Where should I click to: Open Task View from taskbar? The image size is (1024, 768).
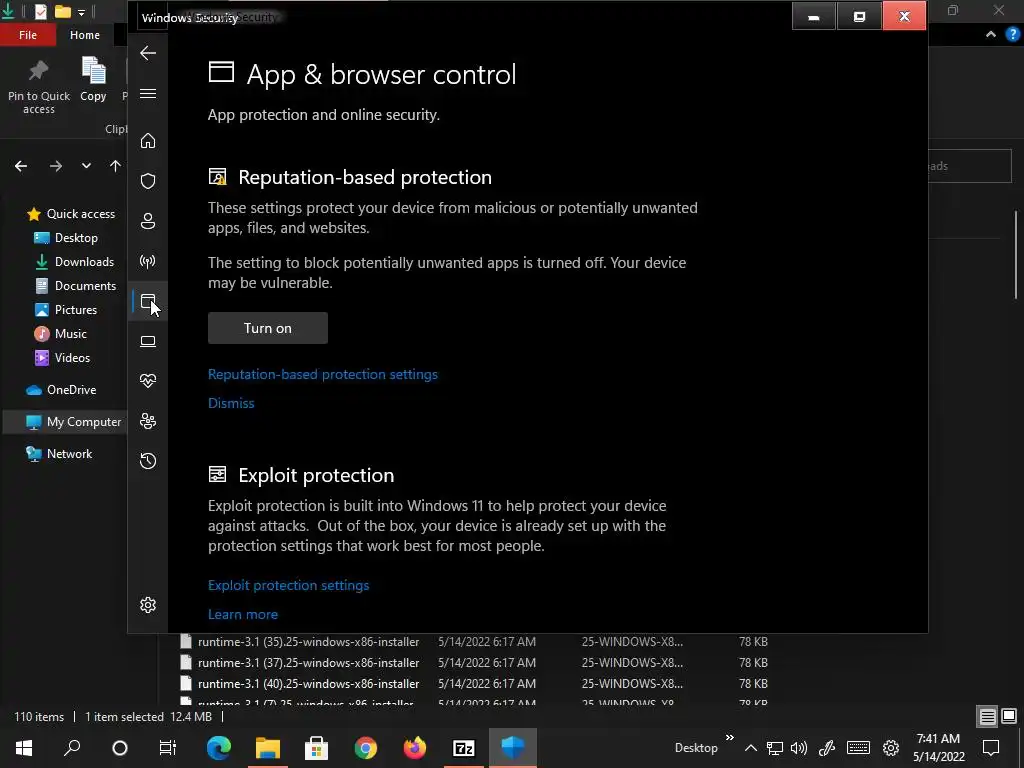(x=168, y=748)
